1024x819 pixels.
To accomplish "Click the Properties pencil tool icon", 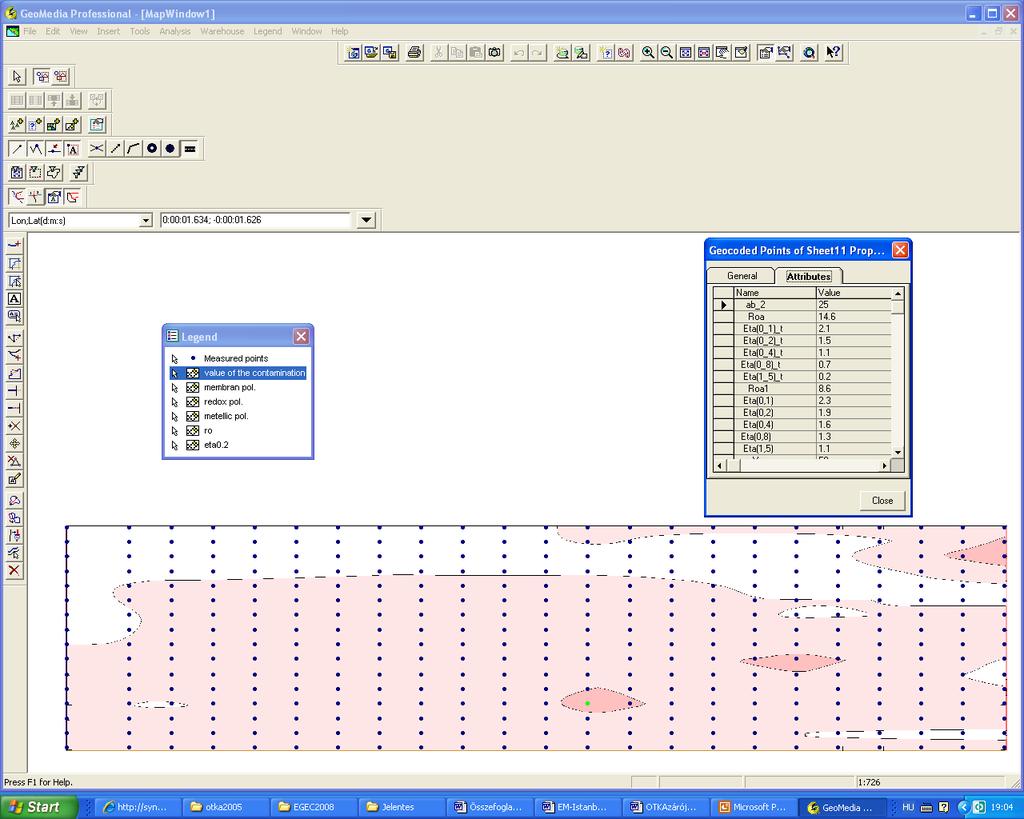I will coord(14,479).
